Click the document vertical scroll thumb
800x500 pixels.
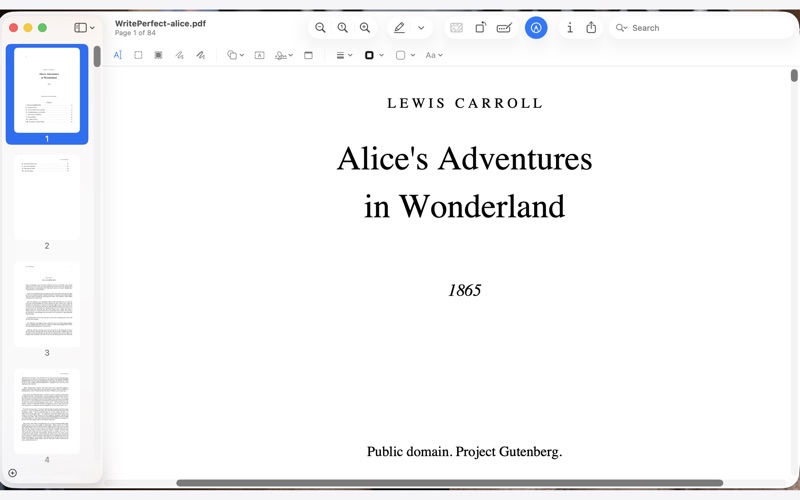(x=794, y=76)
